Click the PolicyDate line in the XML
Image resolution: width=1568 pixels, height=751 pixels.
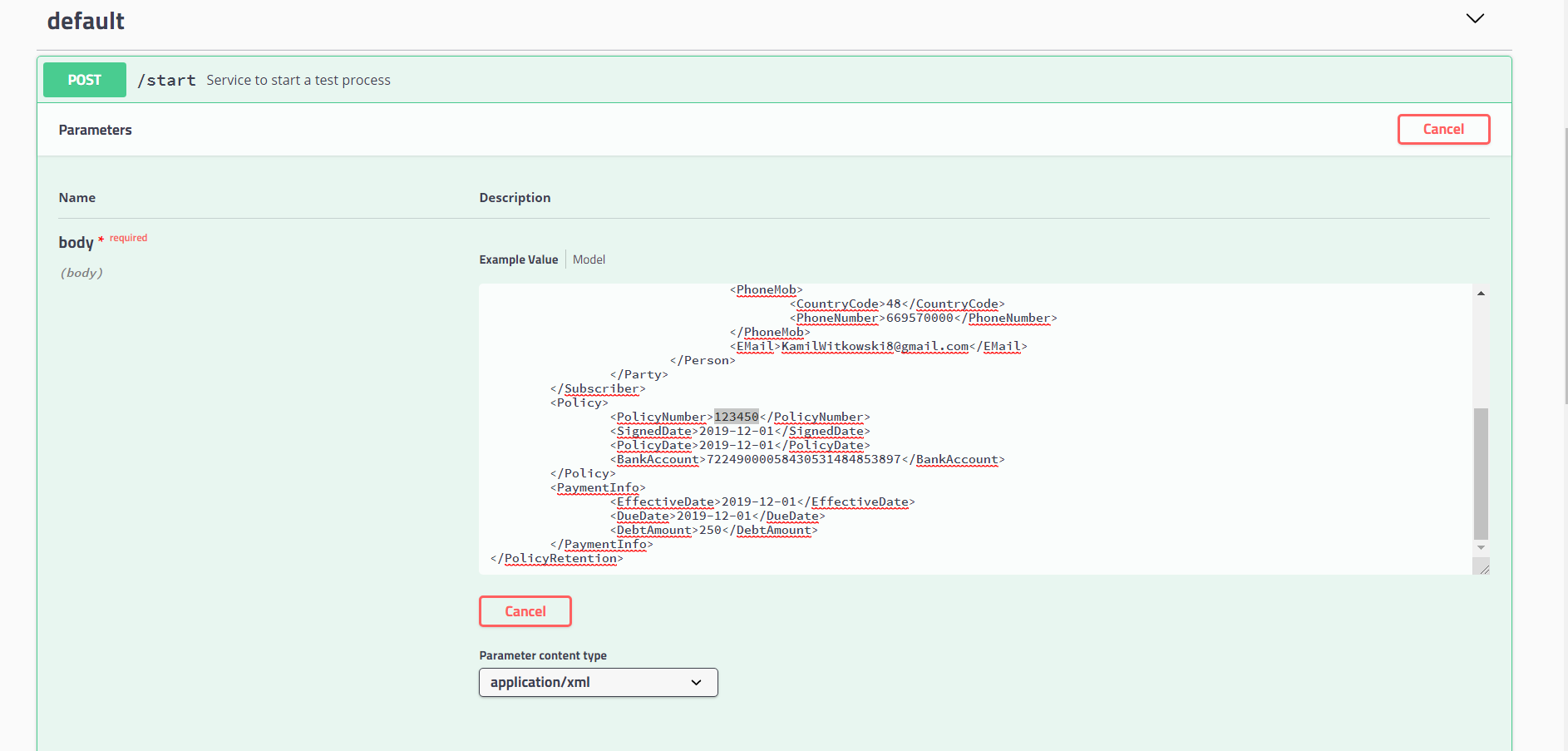pyautogui.click(x=740, y=445)
